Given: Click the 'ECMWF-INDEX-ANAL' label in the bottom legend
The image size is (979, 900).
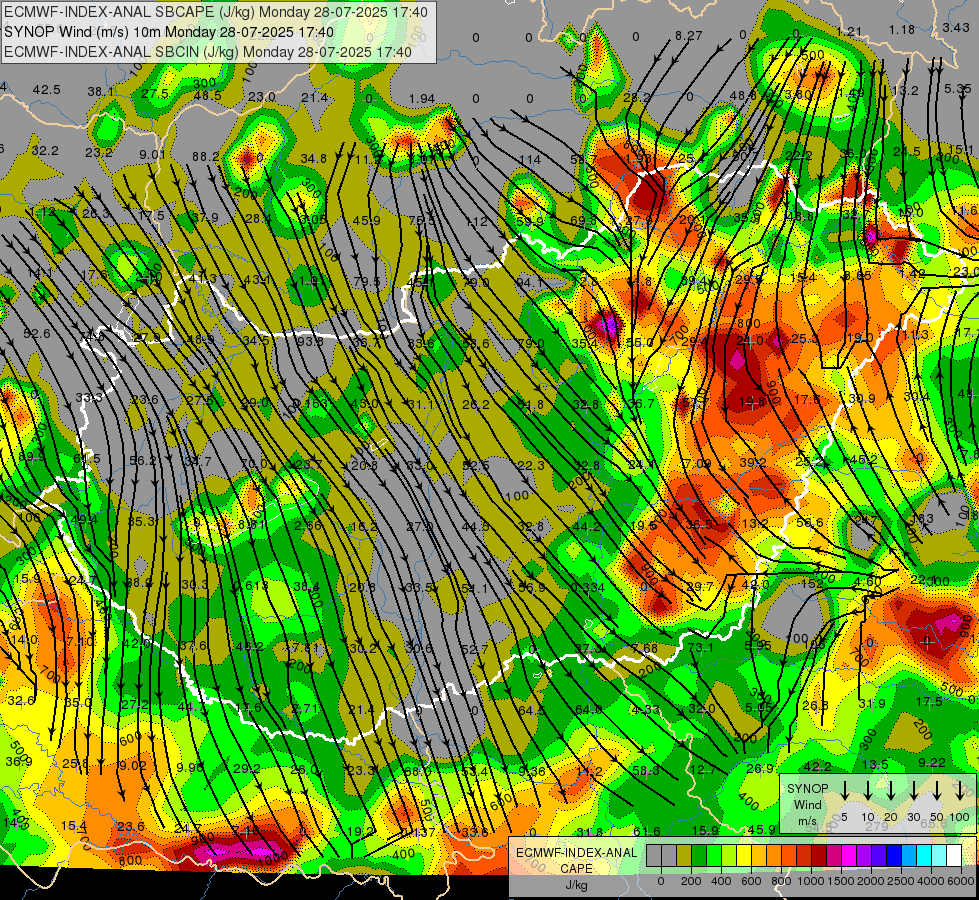Looking at the screenshot, I should point(576,853).
